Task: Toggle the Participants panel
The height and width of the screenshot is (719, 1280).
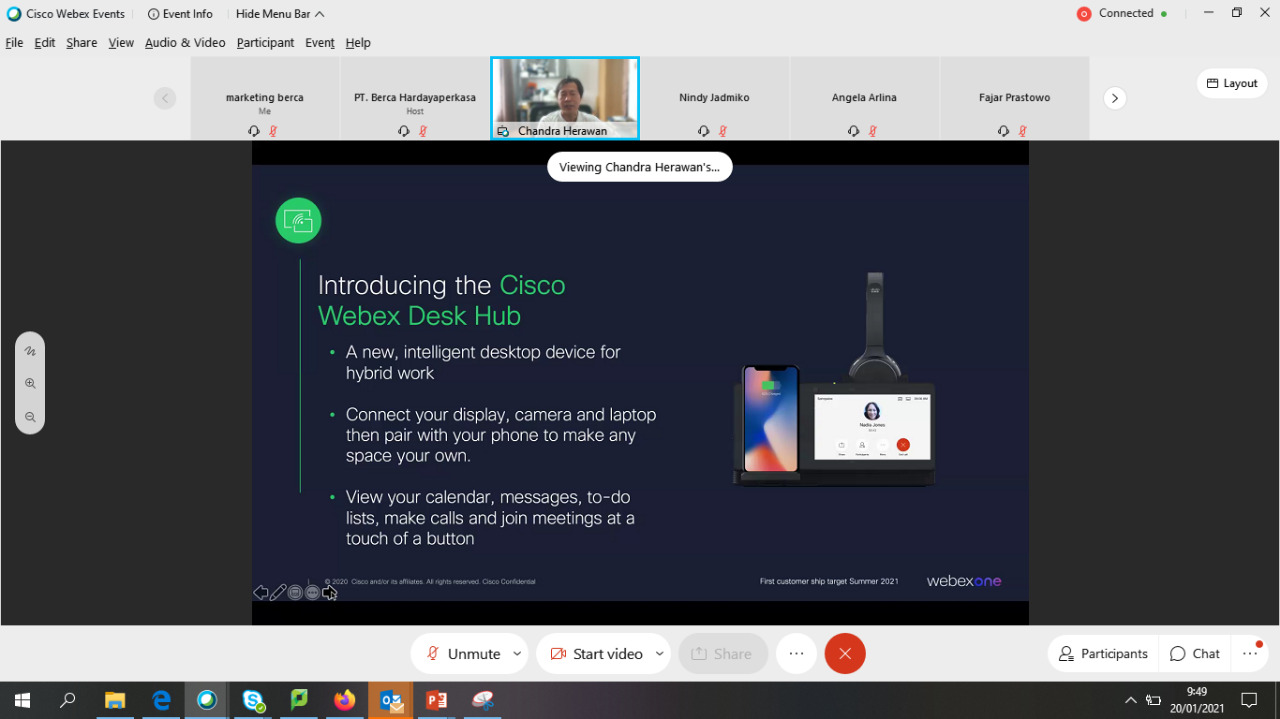Action: click(x=1103, y=654)
